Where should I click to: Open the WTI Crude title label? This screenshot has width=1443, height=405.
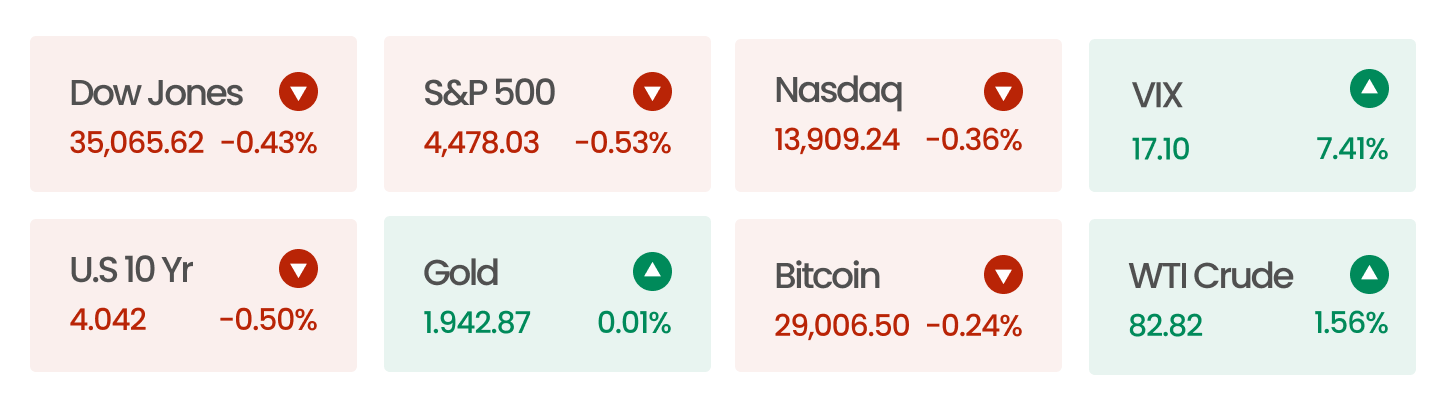pos(1211,275)
